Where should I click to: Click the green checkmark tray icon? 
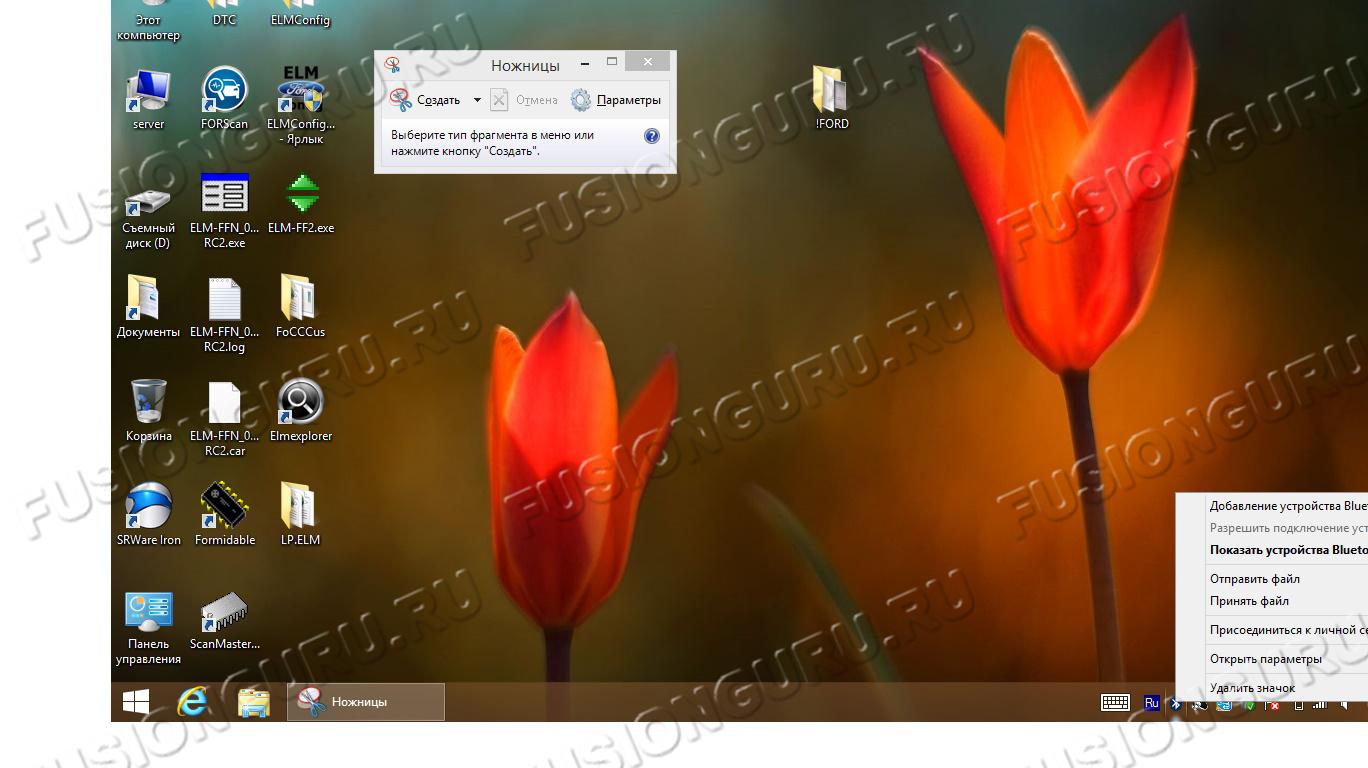point(1249,705)
